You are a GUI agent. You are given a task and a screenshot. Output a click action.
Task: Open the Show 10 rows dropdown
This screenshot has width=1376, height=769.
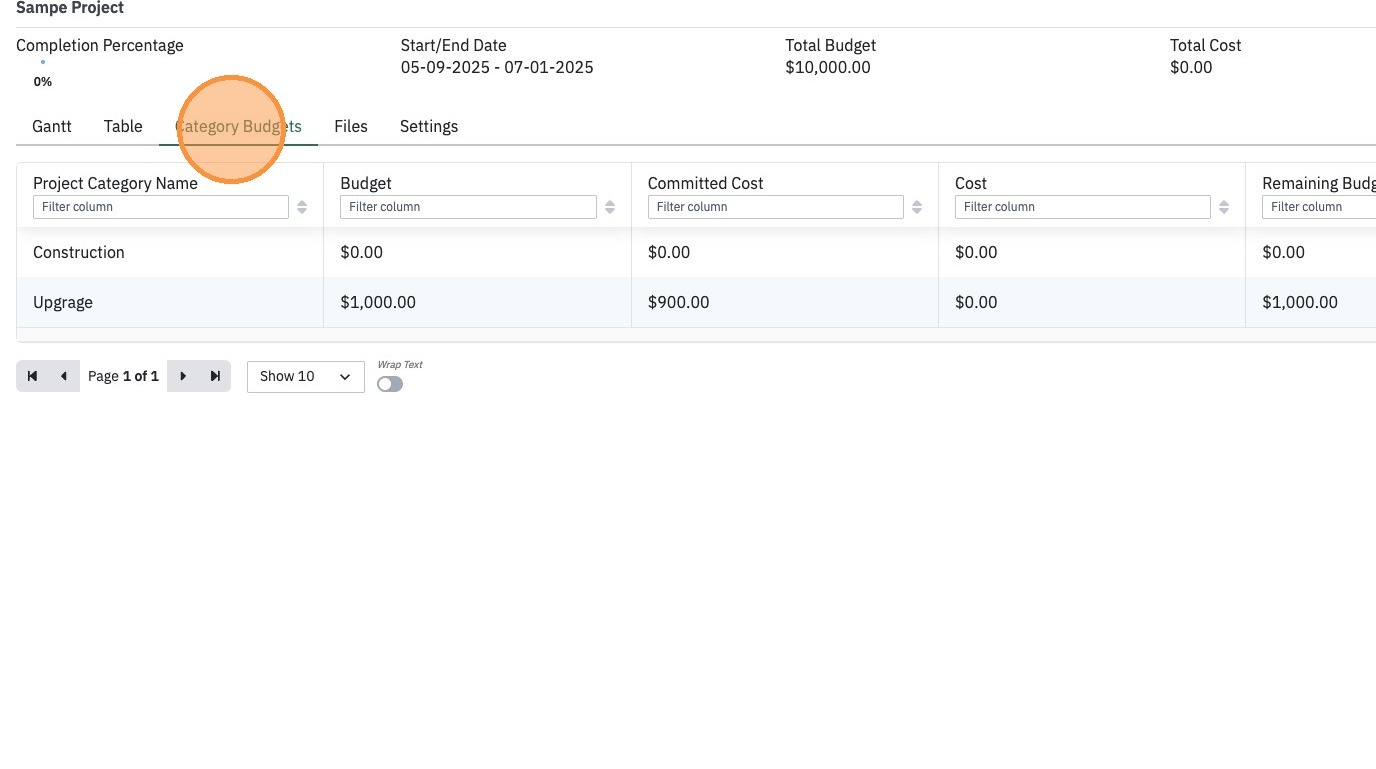pyautogui.click(x=306, y=376)
